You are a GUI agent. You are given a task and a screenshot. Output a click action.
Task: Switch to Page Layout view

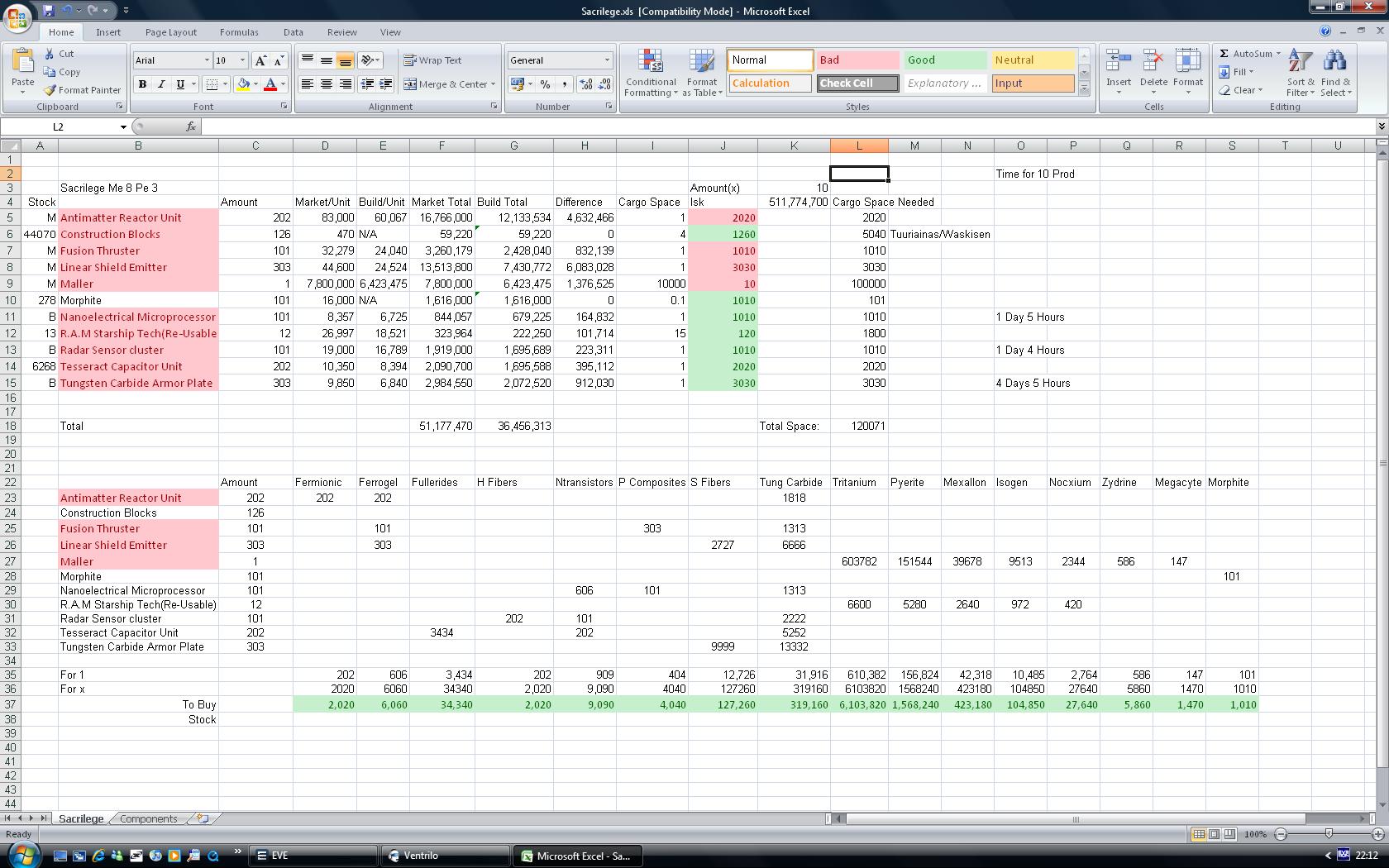[x=1214, y=834]
